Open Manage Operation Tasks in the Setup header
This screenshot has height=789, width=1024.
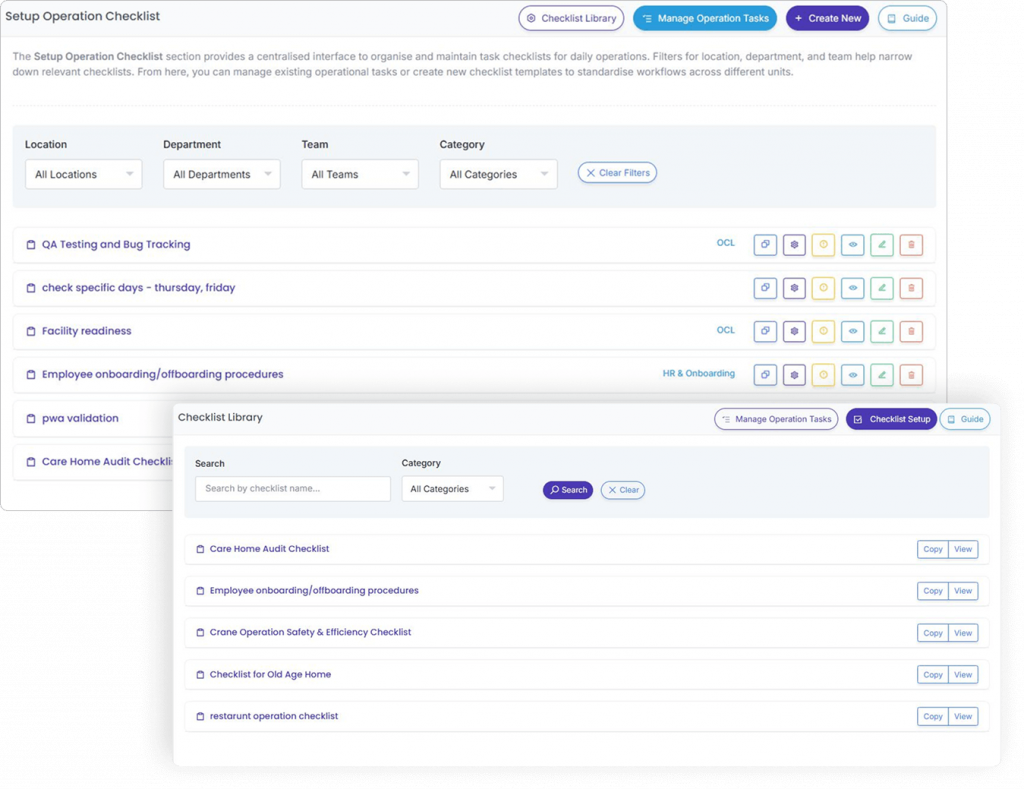coord(705,18)
